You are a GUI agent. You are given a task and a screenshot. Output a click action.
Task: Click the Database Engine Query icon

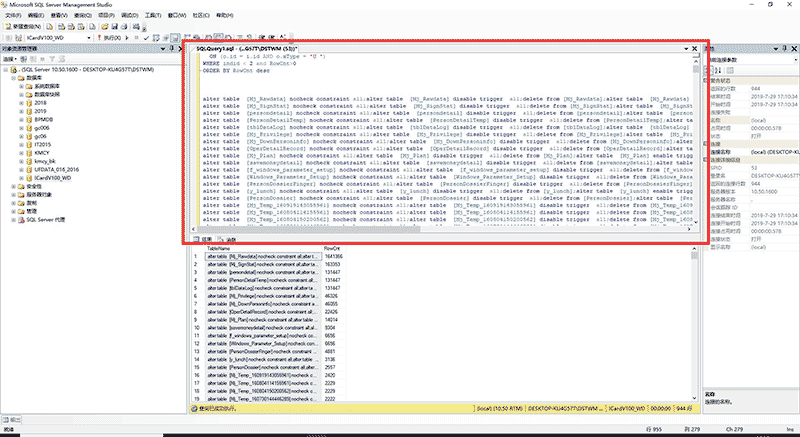click(x=49, y=27)
